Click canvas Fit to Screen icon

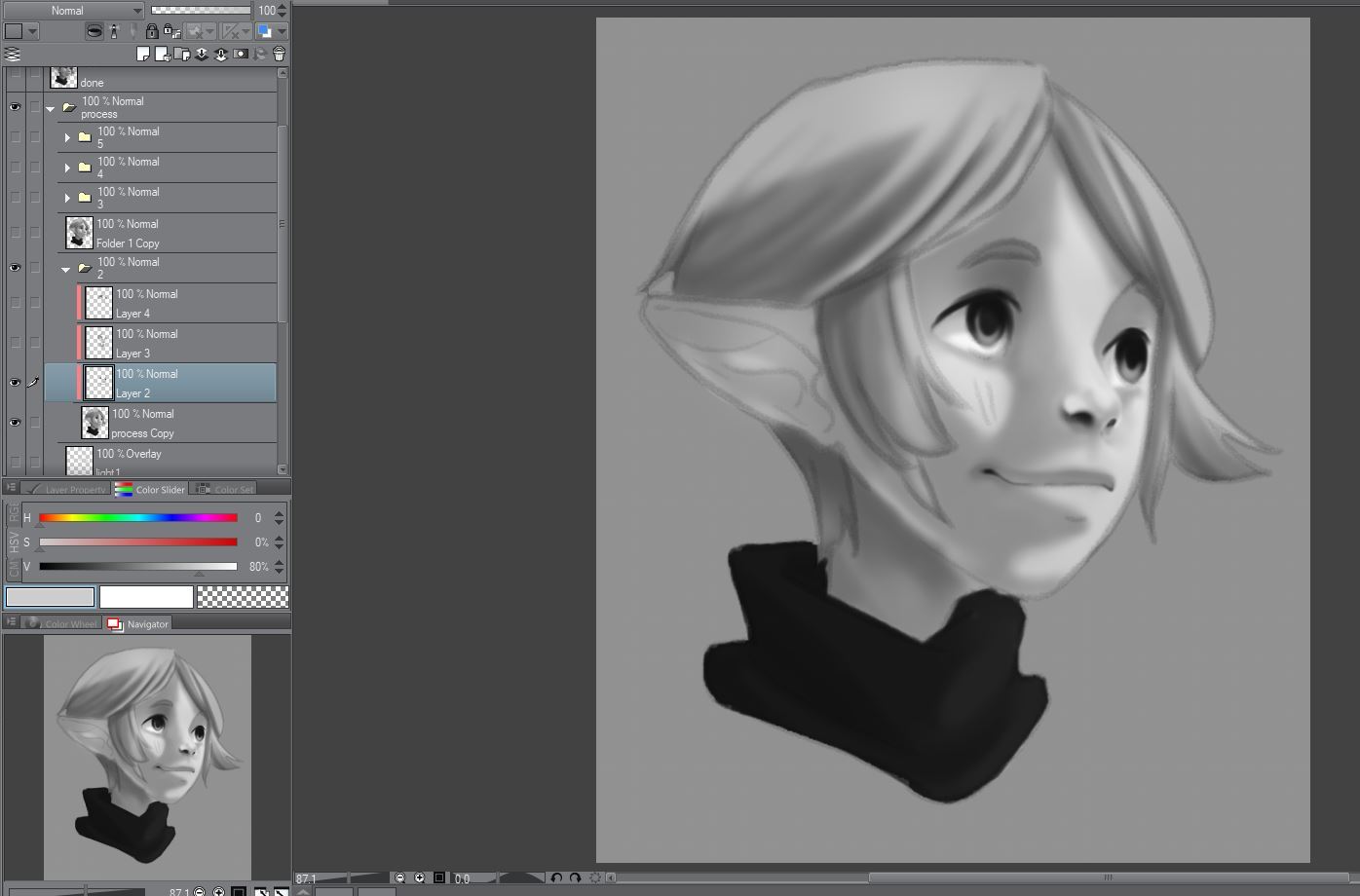pyautogui.click(x=439, y=877)
